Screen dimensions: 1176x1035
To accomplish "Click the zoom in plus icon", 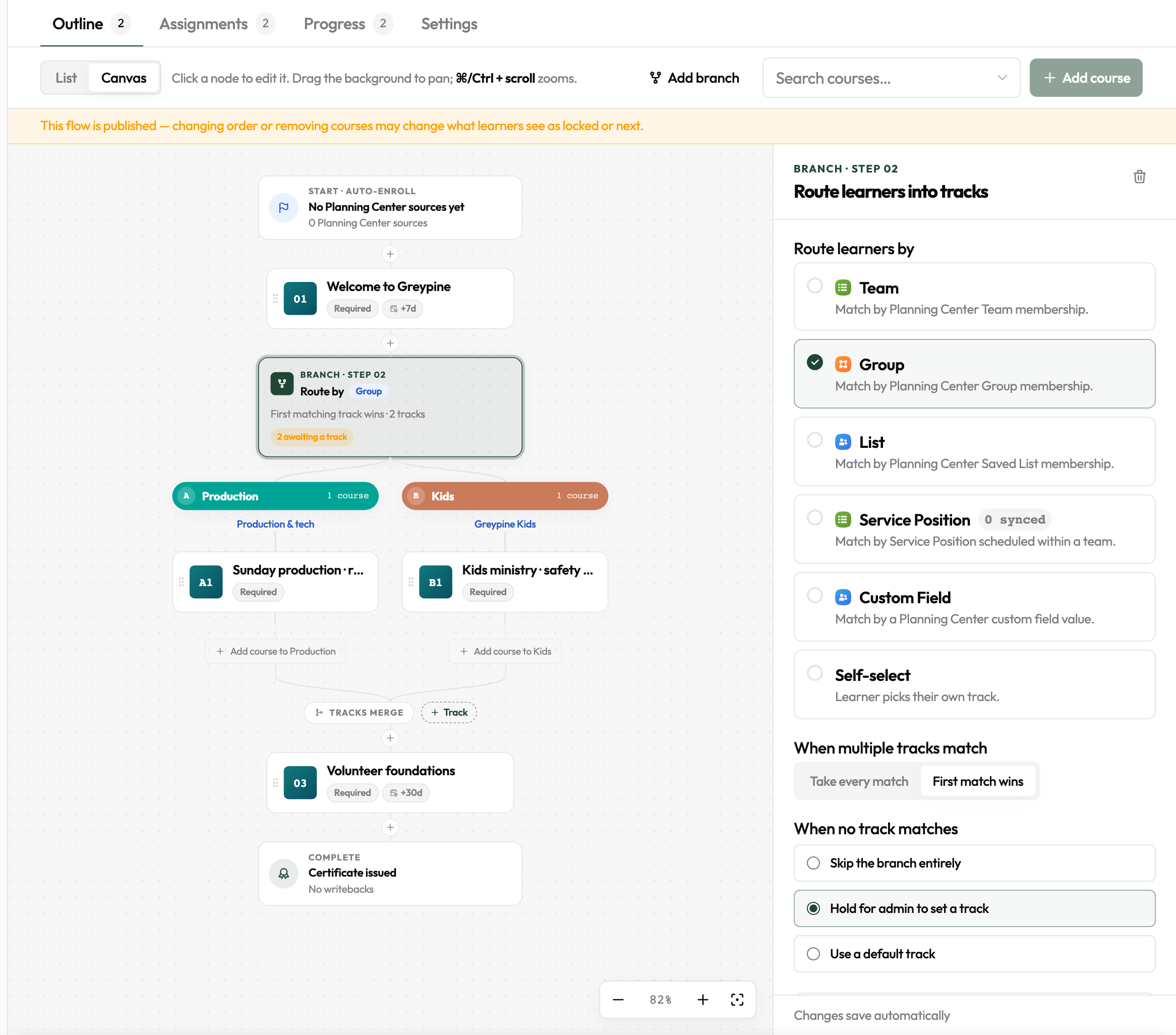I will 702,999.
